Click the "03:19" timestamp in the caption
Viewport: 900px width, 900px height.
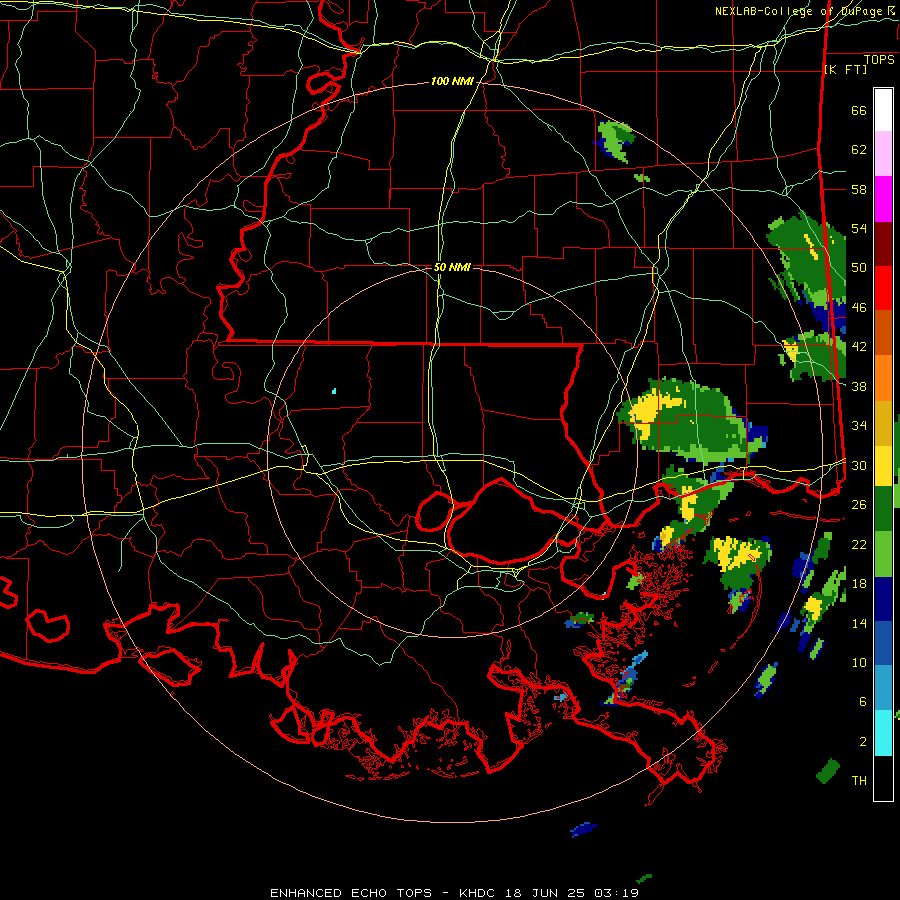pyautogui.click(x=616, y=893)
